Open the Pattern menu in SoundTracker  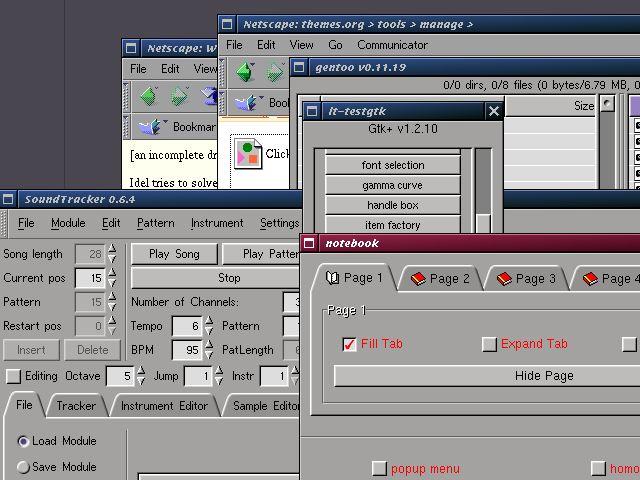(156, 223)
